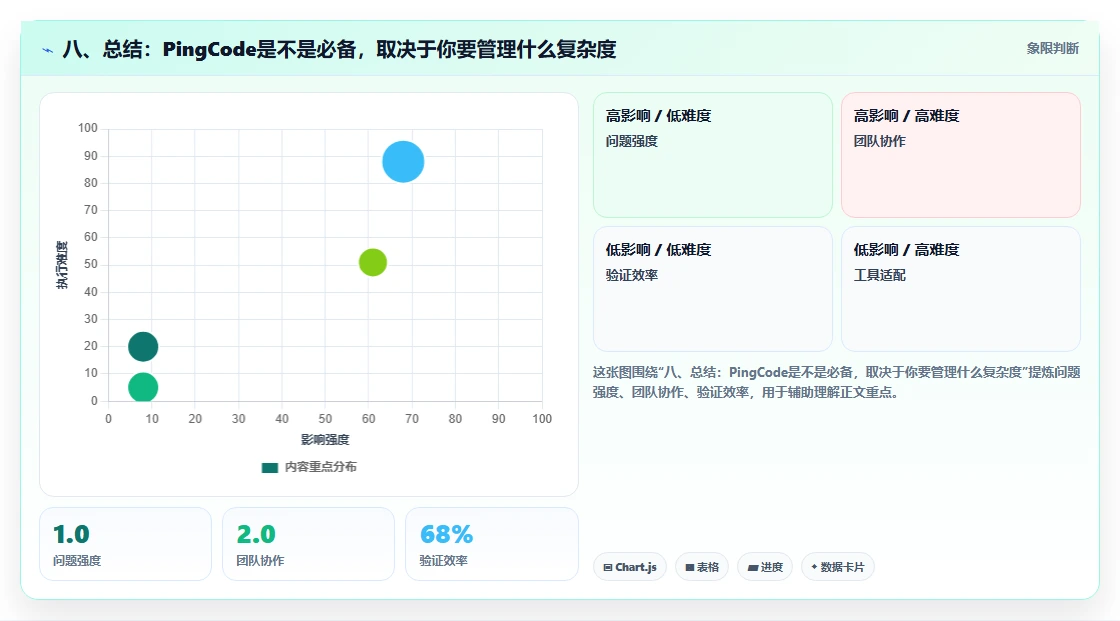The height and width of the screenshot is (621, 1120).
Task: Select the 1.0 问题强度 stat card
Action: (x=126, y=544)
